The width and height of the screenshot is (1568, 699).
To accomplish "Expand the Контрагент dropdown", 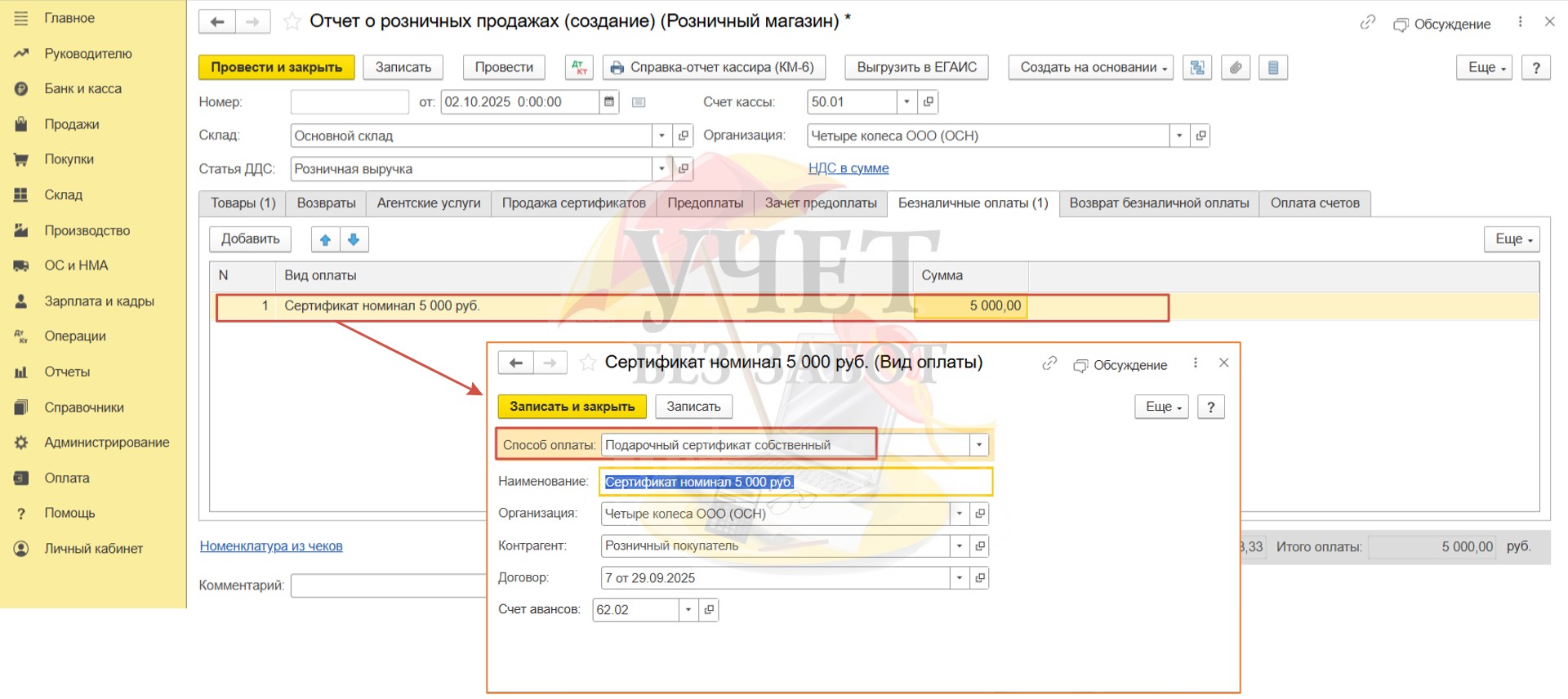I will (960, 545).
